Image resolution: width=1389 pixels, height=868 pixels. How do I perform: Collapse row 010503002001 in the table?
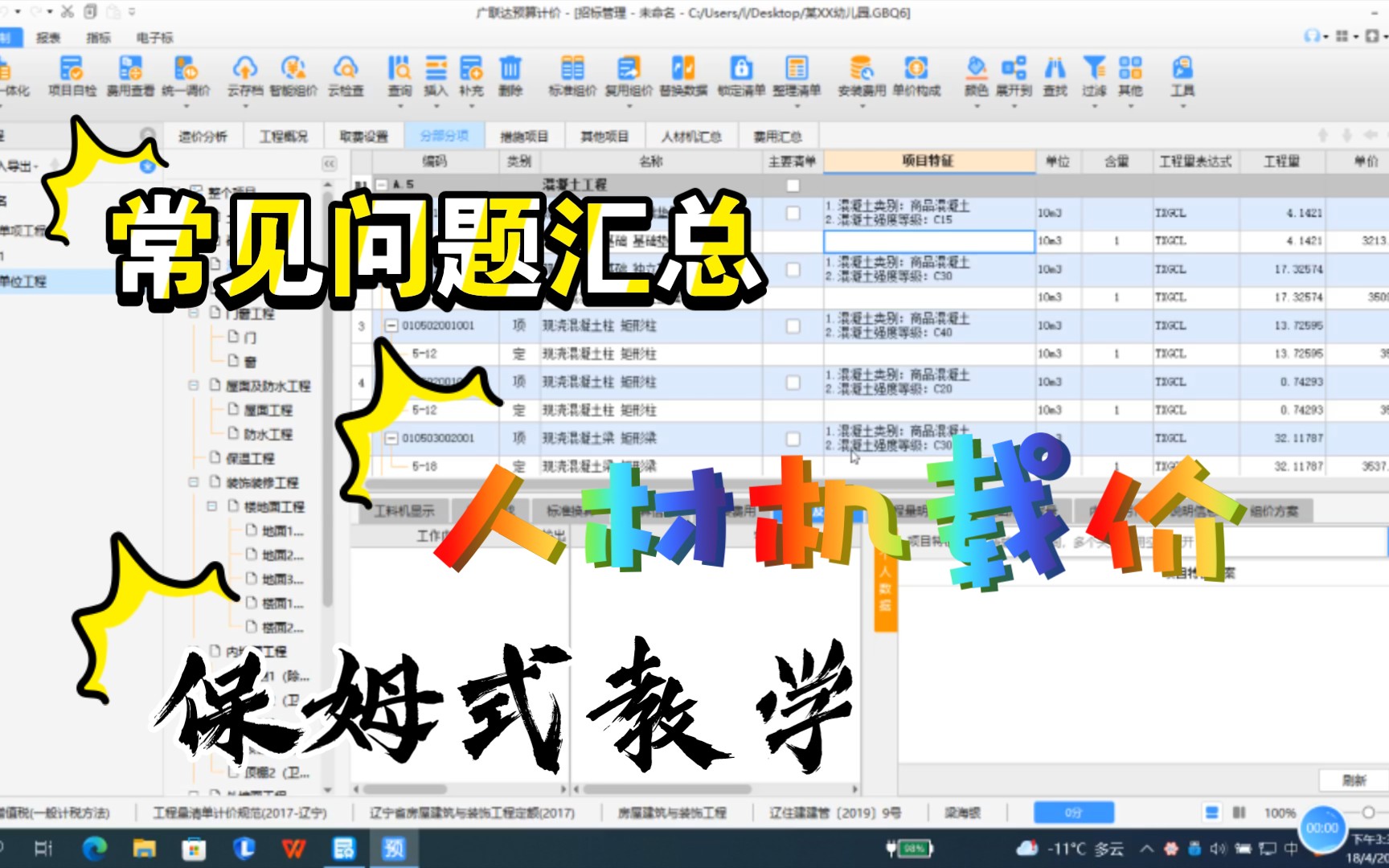[391, 438]
